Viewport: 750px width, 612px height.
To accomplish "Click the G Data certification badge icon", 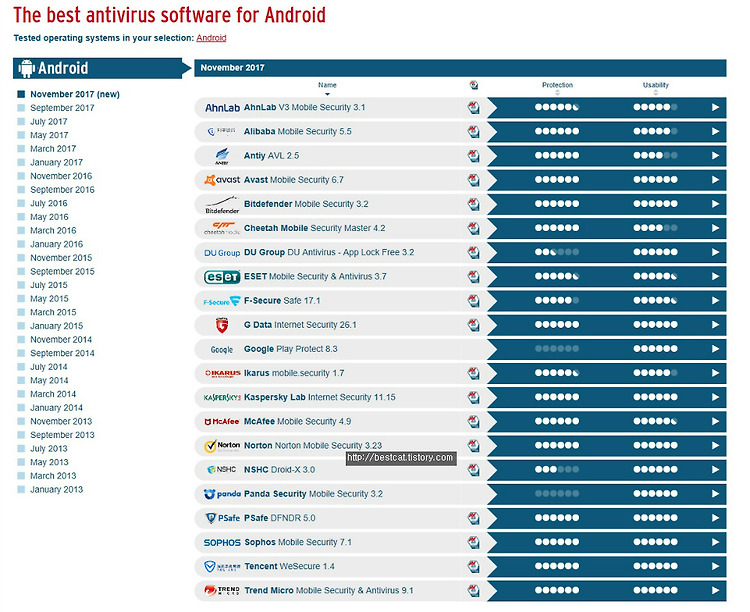I will click(474, 324).
